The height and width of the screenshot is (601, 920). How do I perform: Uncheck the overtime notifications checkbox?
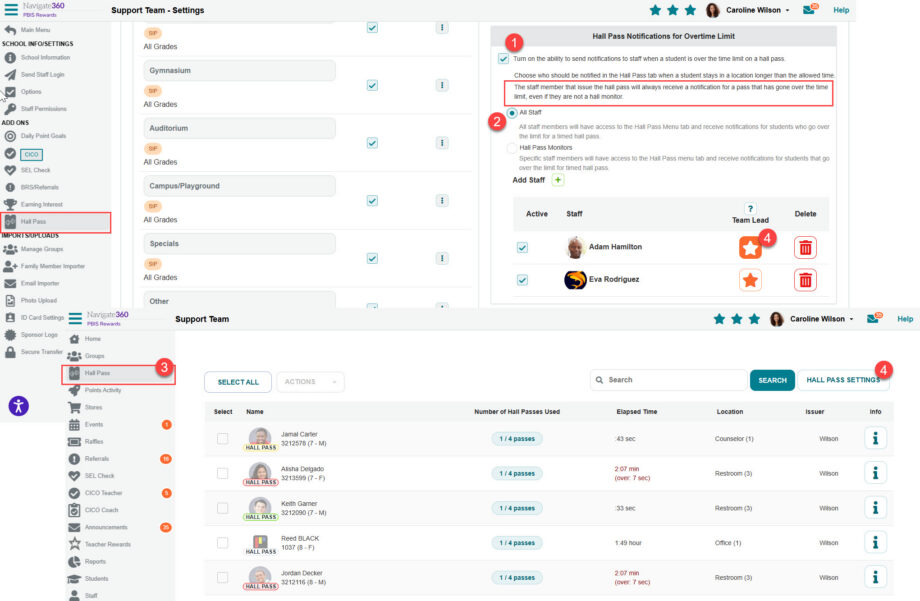click(503, 59)
